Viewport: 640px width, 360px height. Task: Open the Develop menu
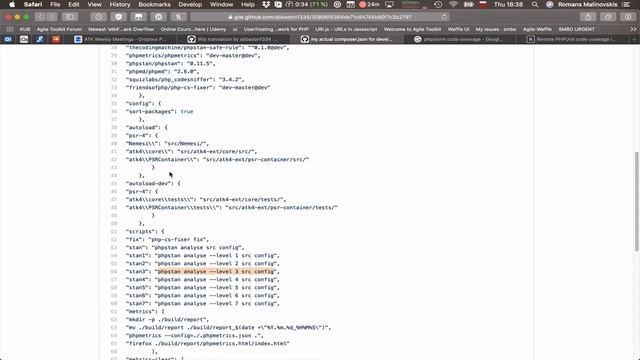[x=190, y=4]
